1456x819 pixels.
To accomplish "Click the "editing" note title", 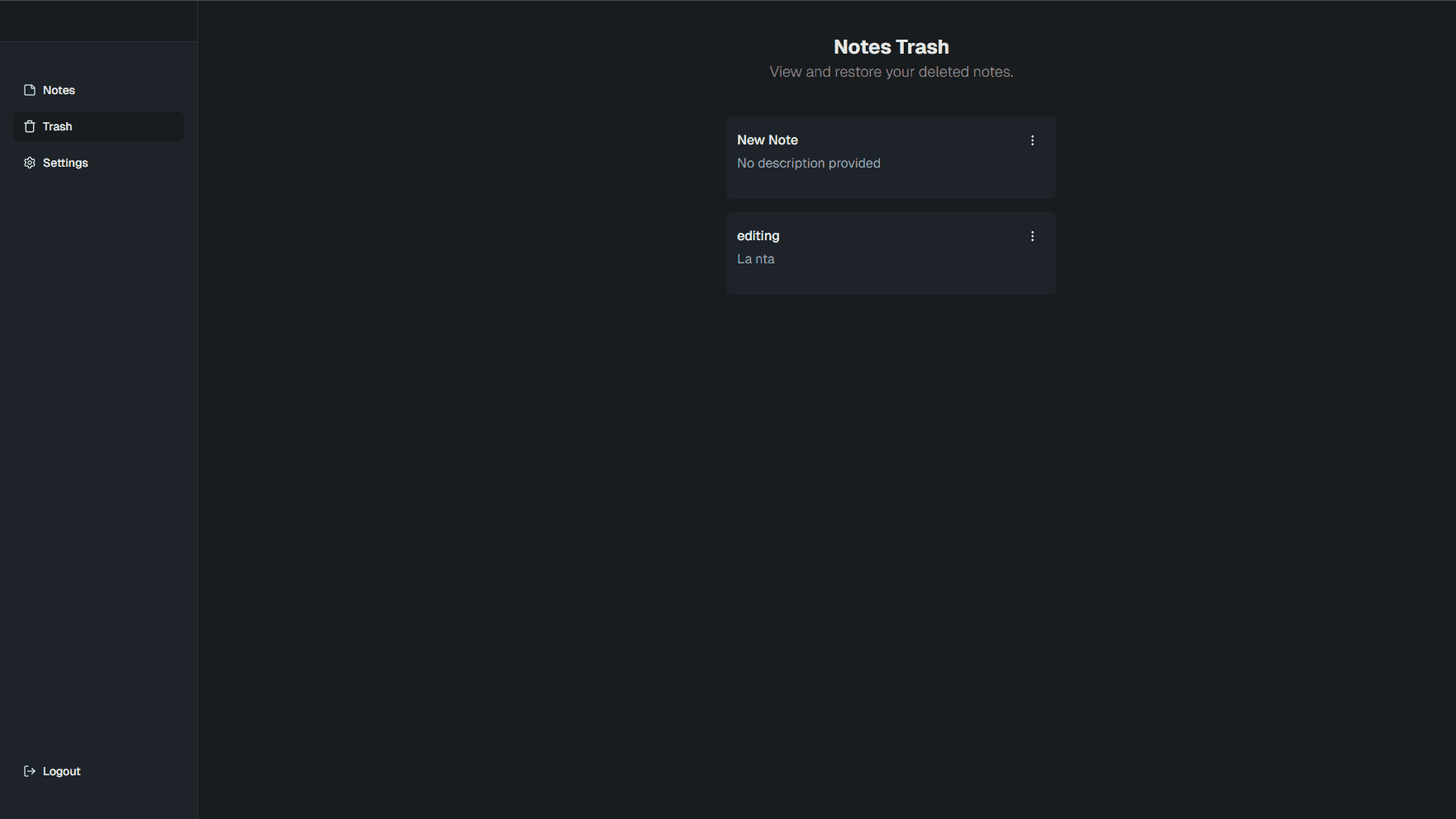I will click(758, 236).
